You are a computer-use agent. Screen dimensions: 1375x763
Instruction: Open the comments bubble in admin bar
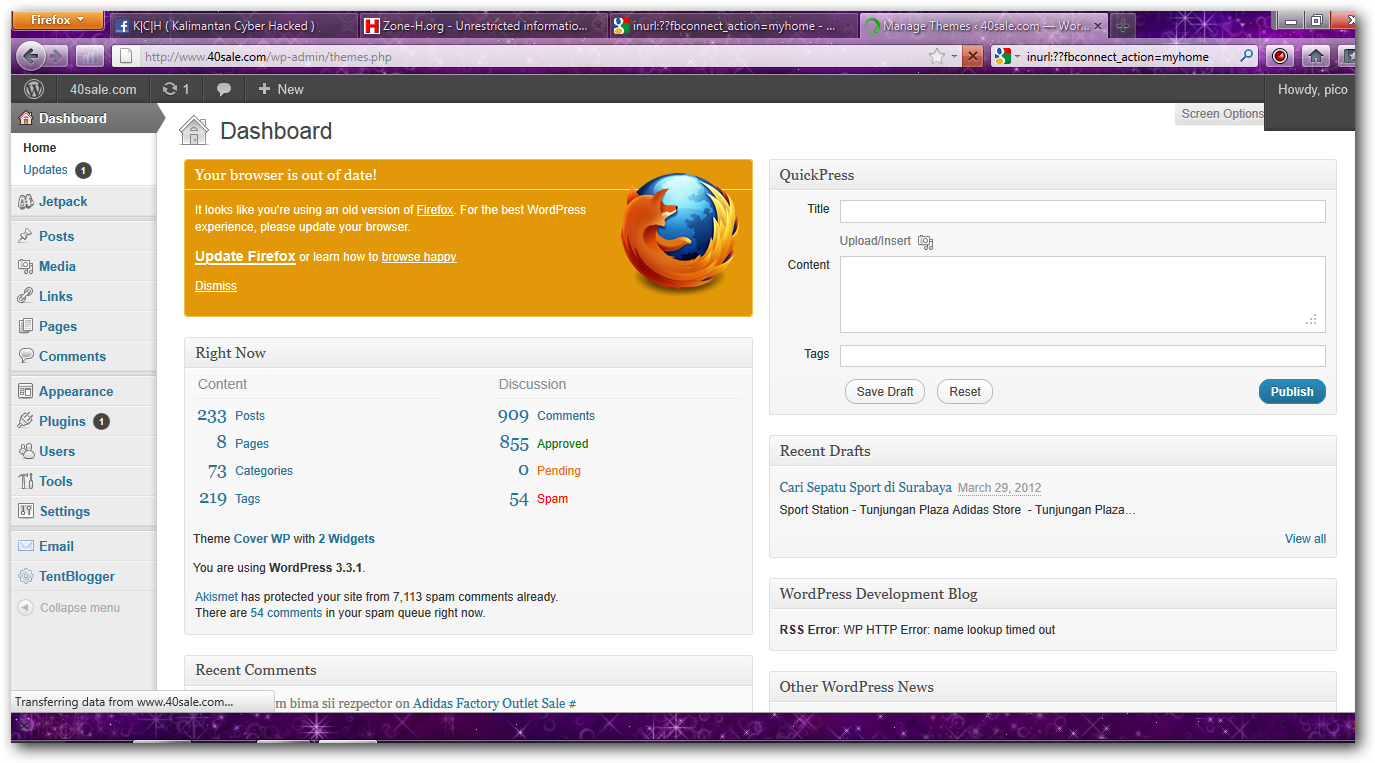tap(224, 89)
